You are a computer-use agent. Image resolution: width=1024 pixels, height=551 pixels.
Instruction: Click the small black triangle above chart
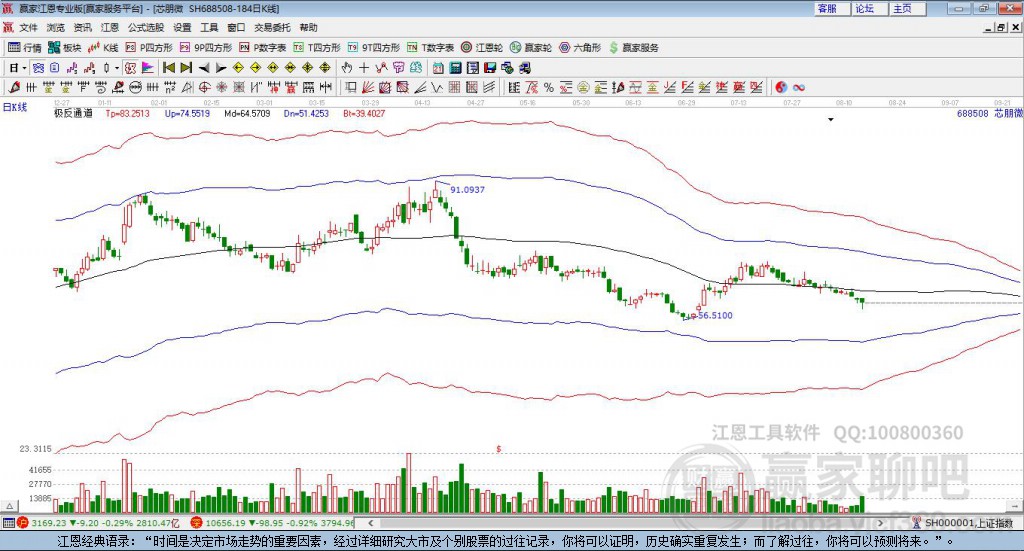click(x=831, y=120)
